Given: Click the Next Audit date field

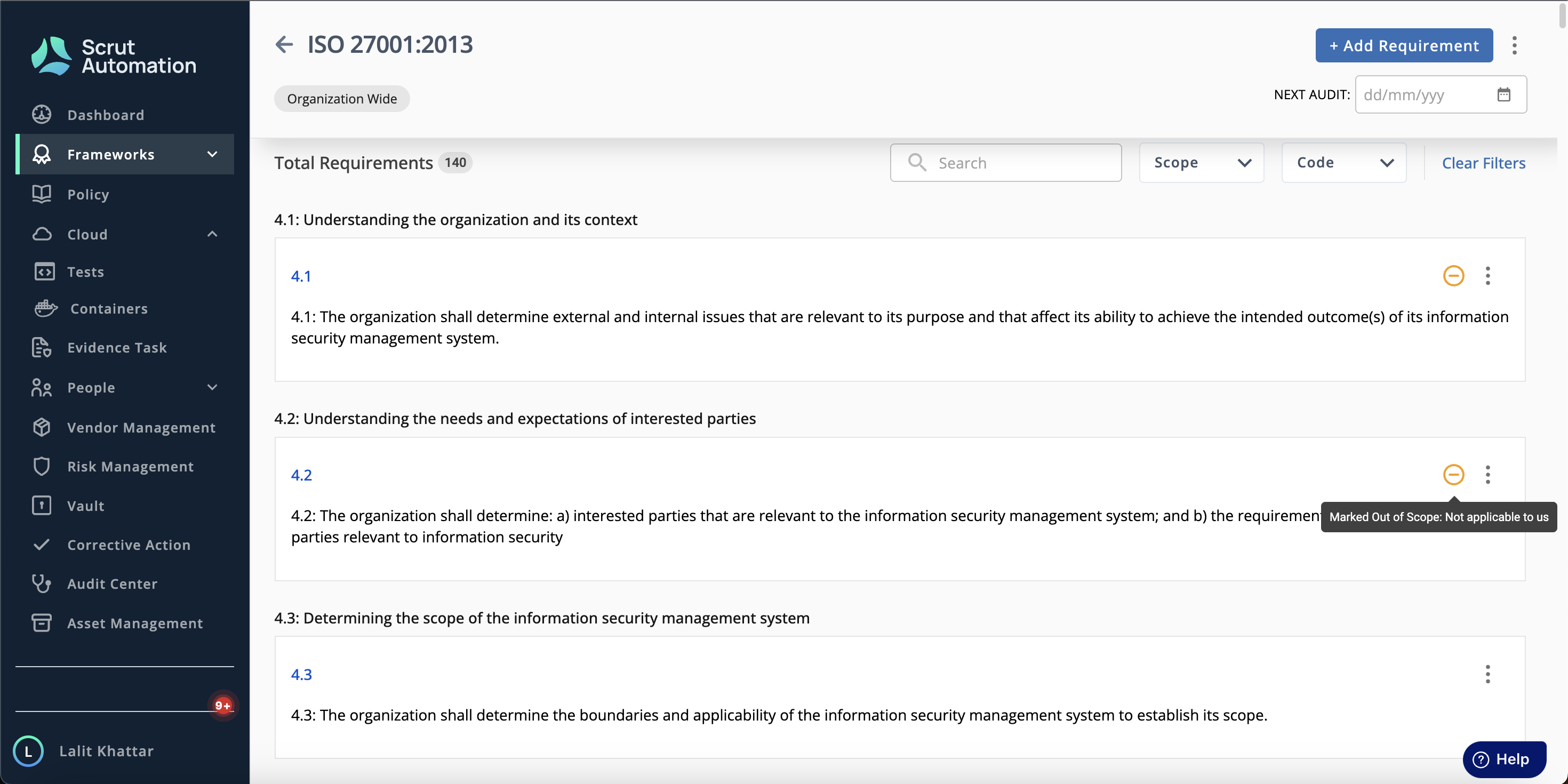Looking at the screenshot, I should [1440, 94].
